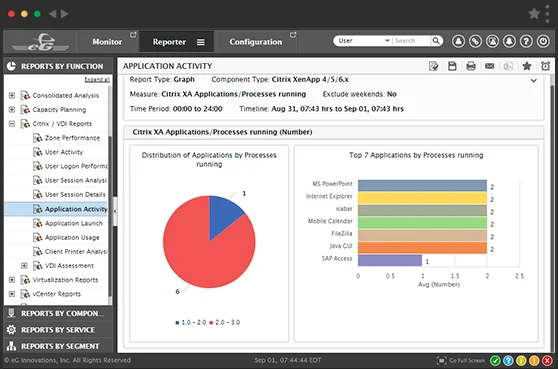
Task: Open the Application Usage report
Action: point(72,237)
